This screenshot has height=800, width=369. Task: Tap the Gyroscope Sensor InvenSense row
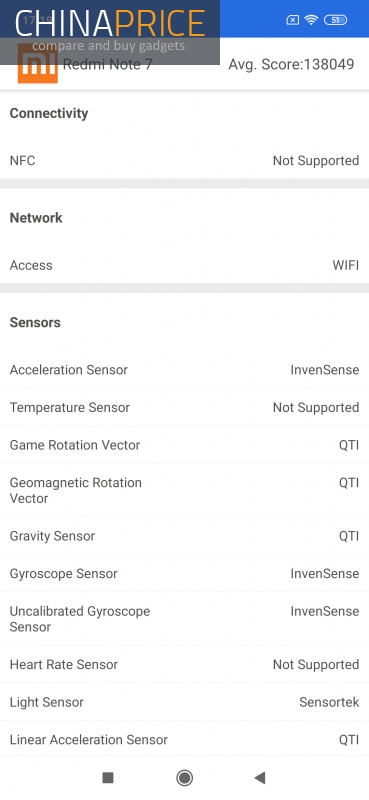[x=184, y=573]
